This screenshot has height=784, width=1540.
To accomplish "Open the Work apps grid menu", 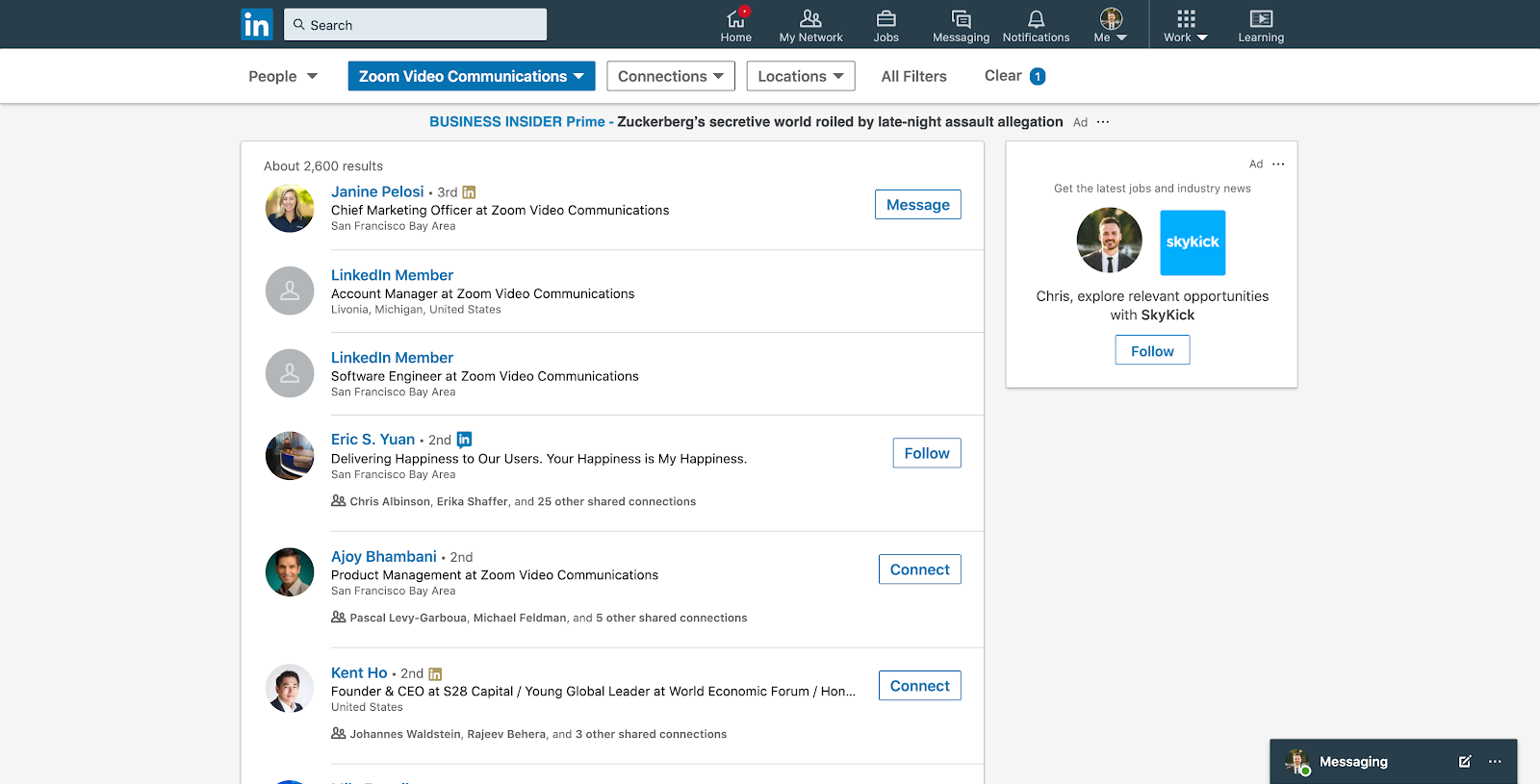I will (1186, 25).
